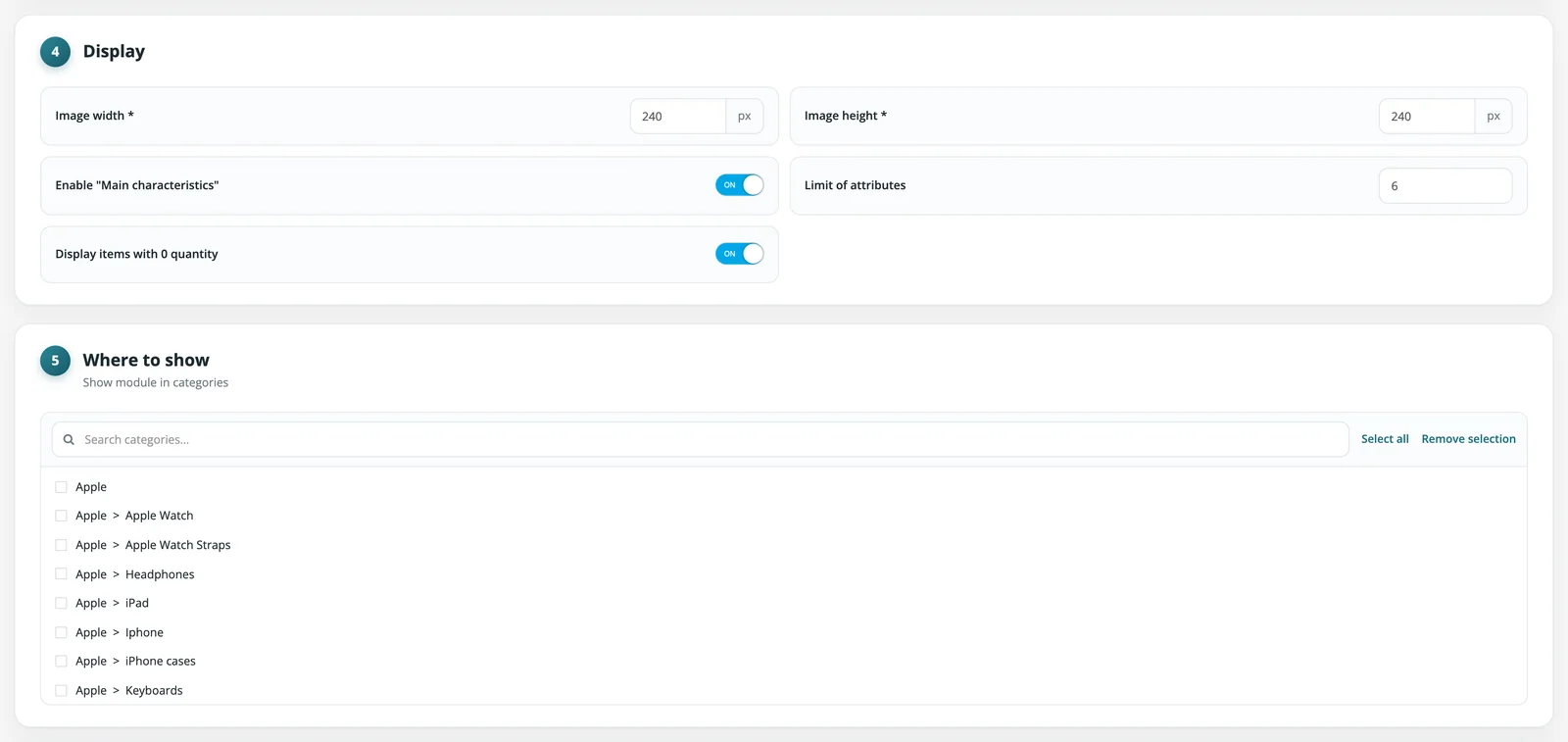Click the Display section heading
This screenshot has width=1568, height=742.
tap(114, 51)
